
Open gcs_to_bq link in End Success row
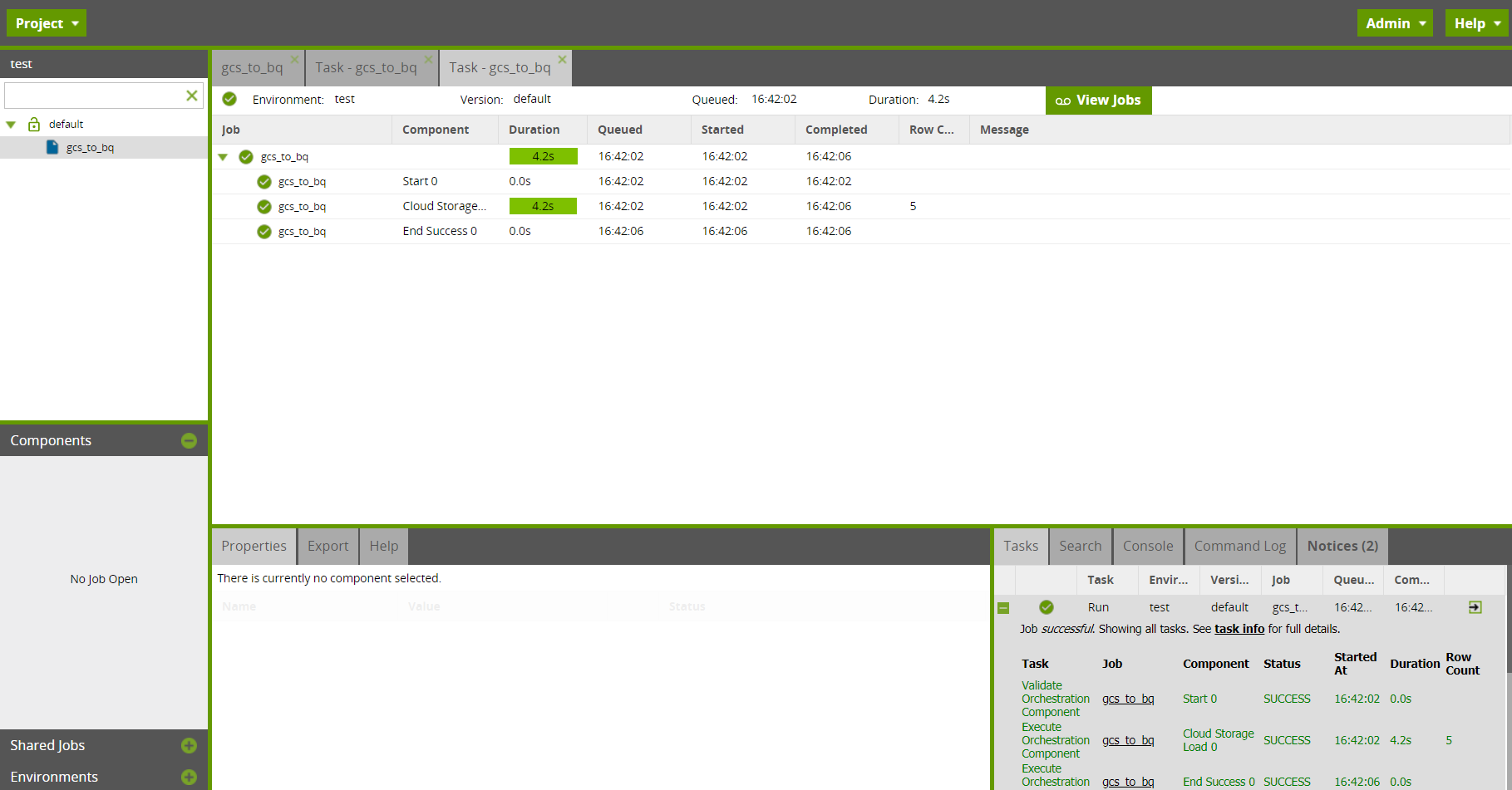pos(1128,782)
